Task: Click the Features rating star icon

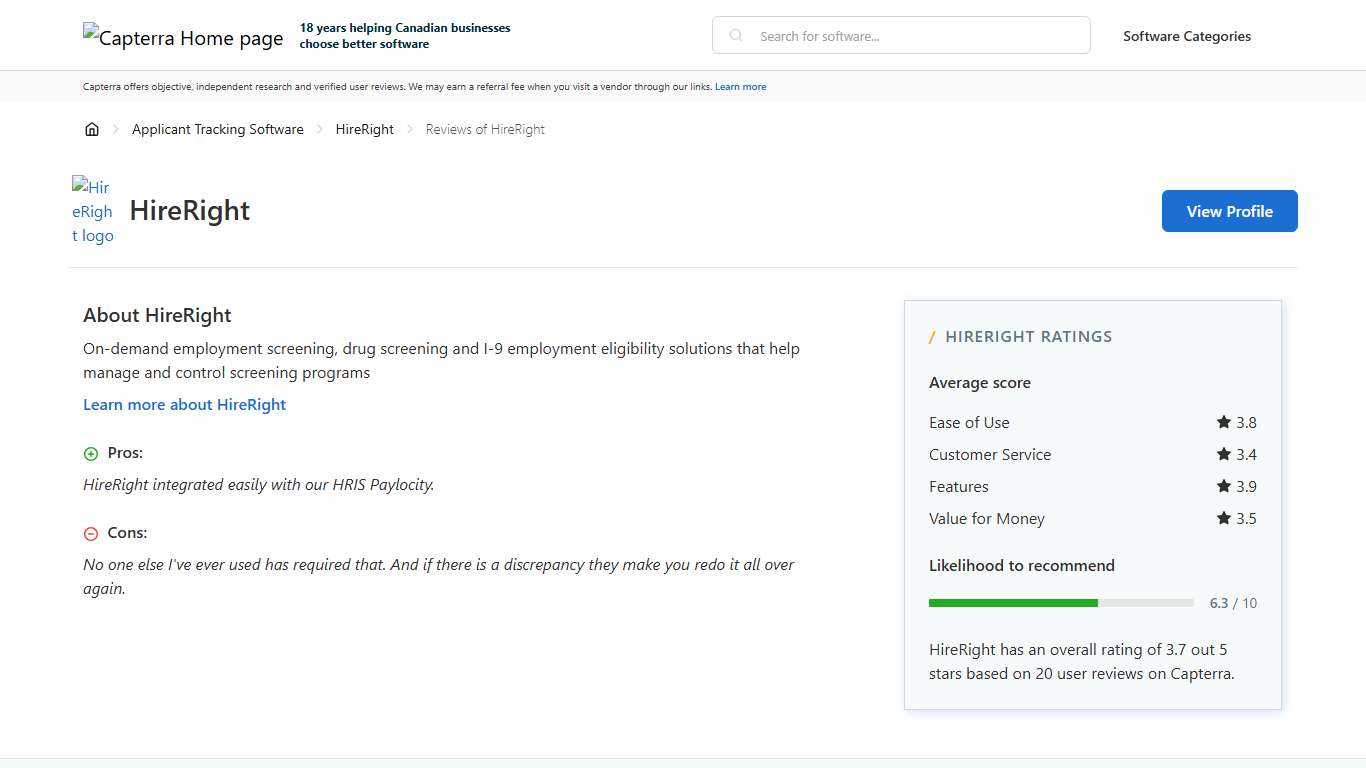Action: pos(1223,486)
